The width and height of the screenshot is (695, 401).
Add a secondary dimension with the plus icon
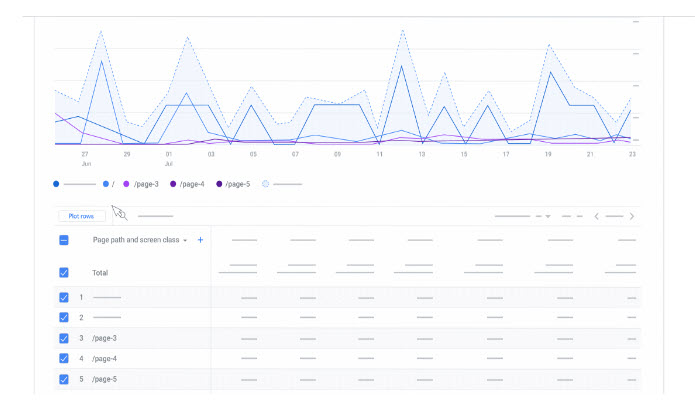pos(200,240)
